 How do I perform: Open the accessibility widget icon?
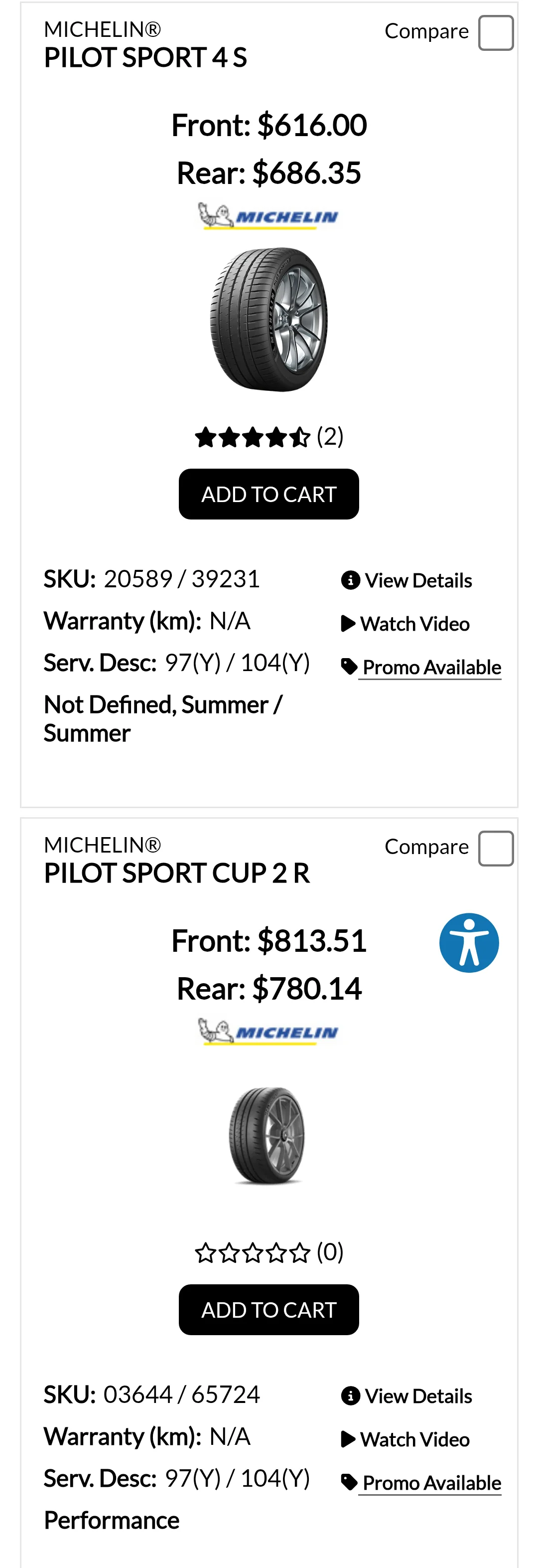click(x=469, y=942)
